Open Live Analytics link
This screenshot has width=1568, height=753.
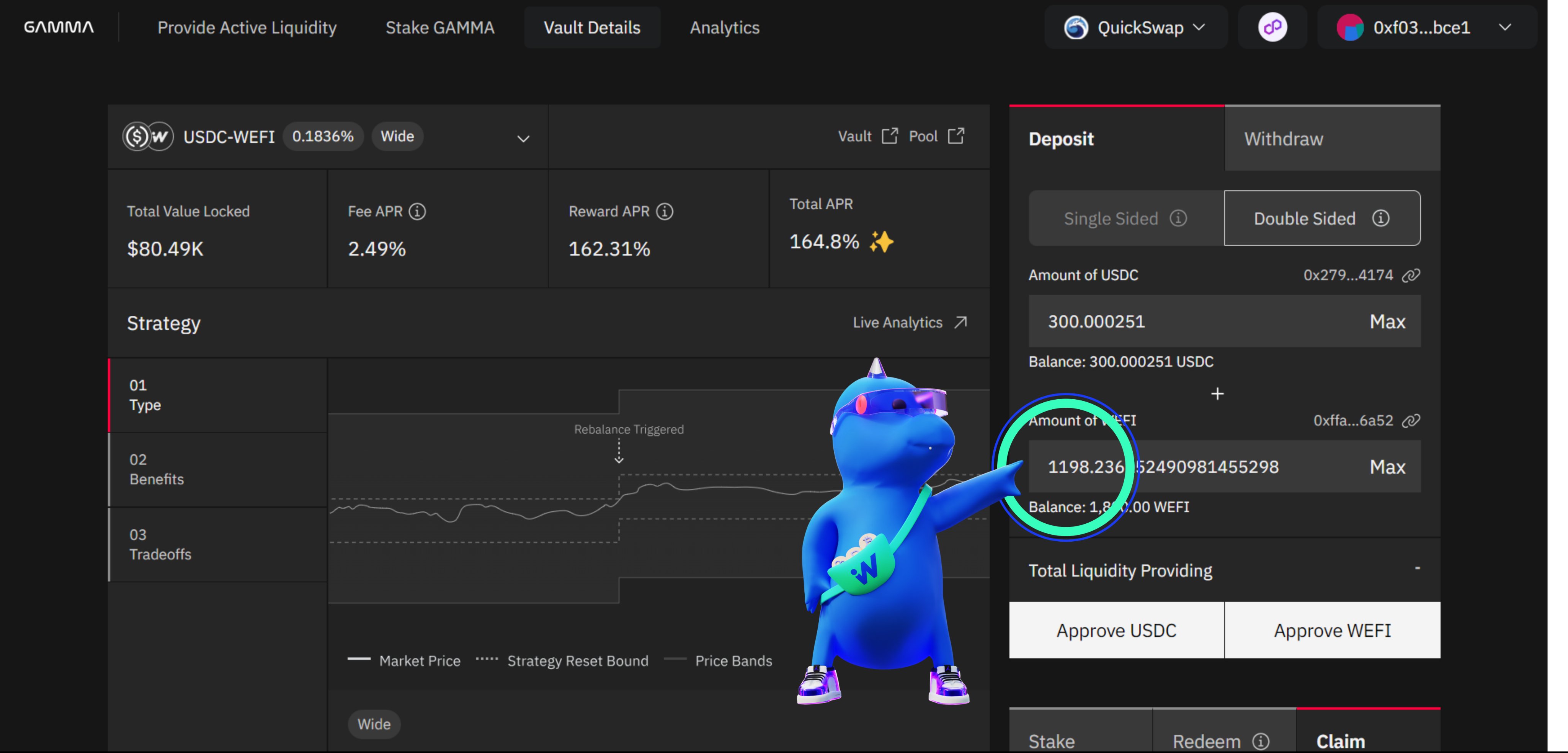click(910, 322)
